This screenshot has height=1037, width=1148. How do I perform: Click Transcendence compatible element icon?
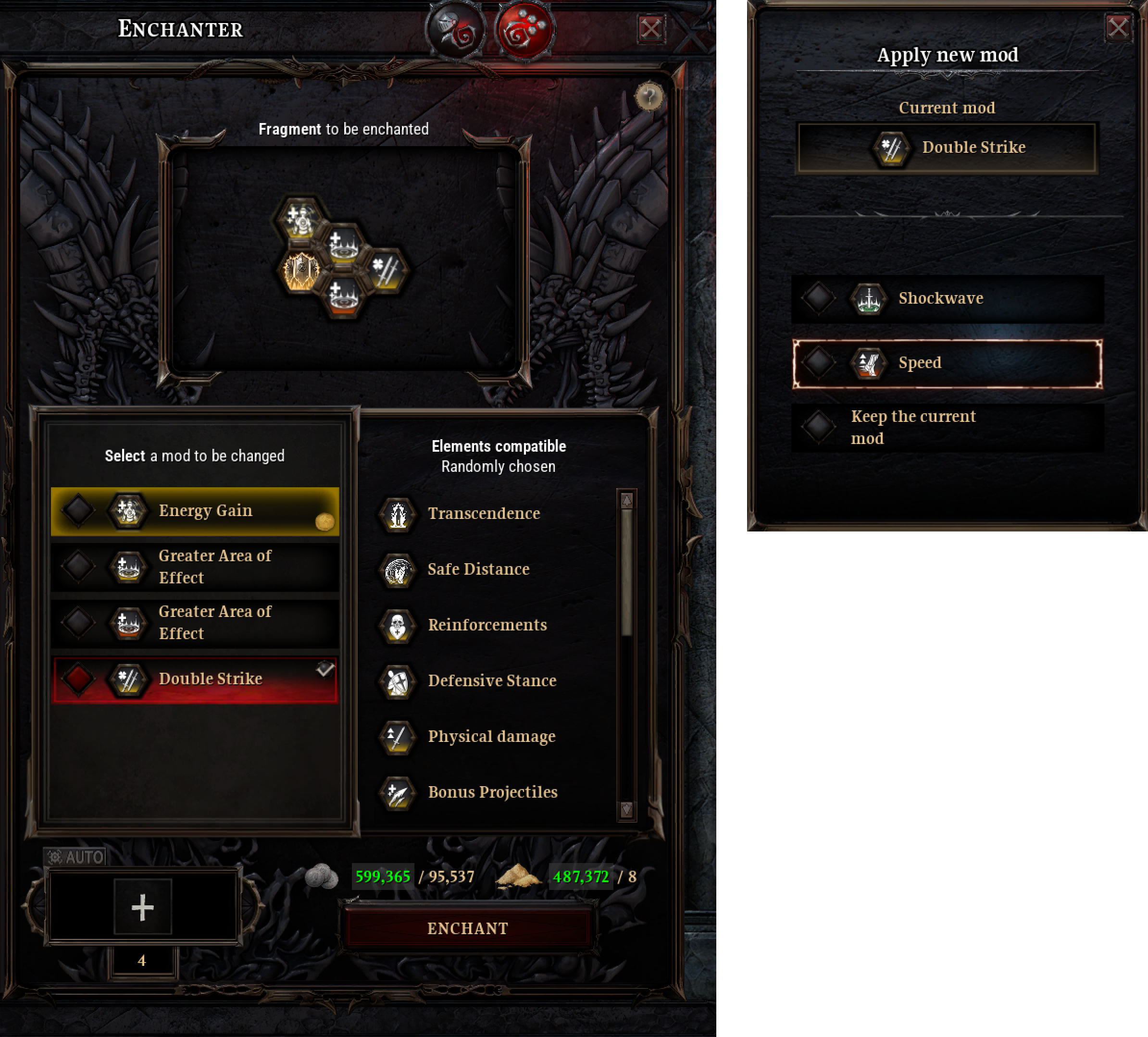[x=398, y=514]
